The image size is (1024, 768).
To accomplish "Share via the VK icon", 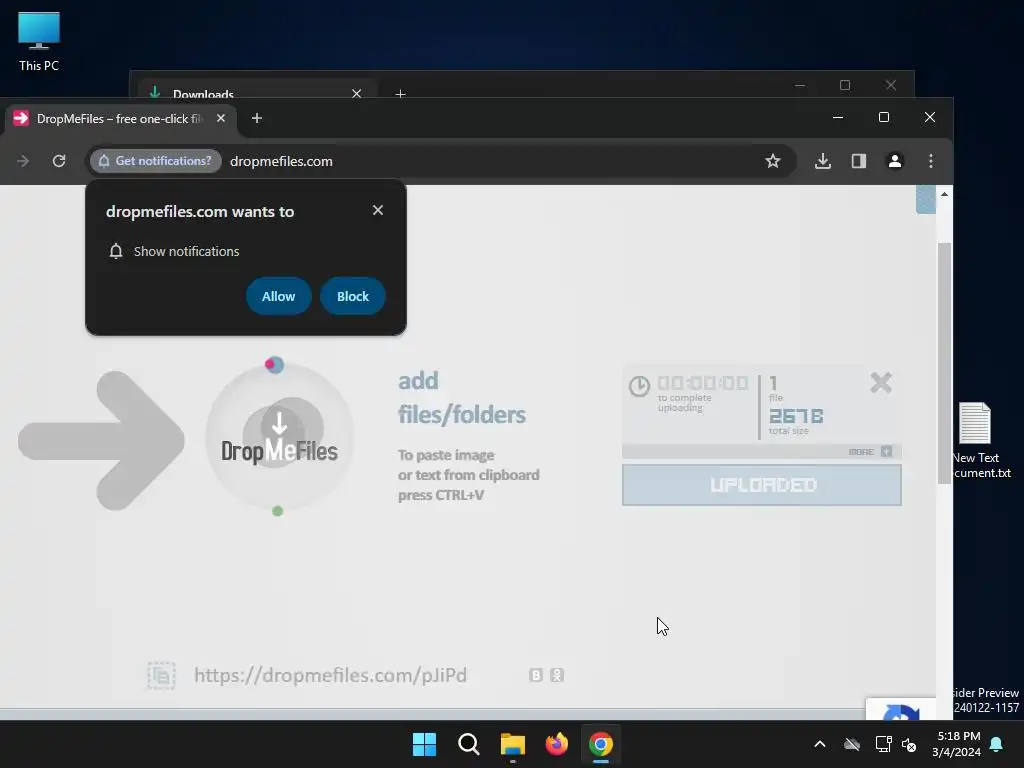I will [x=536, y=675].
